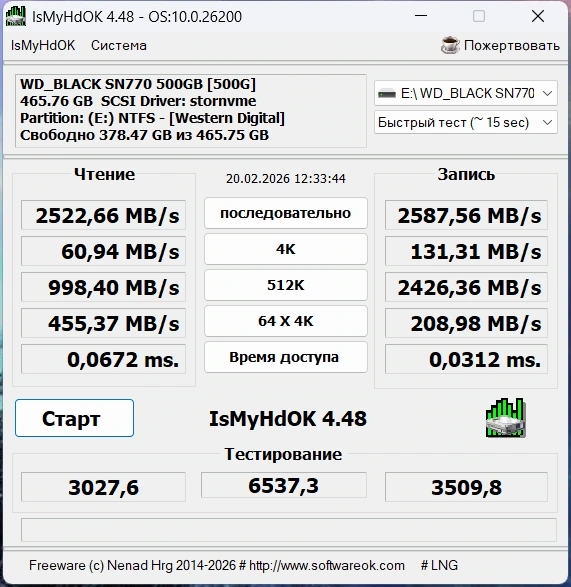This screenshot has height=587, width=571.
Task: Click the coffee cup donate icon
Action: point(450,45)
